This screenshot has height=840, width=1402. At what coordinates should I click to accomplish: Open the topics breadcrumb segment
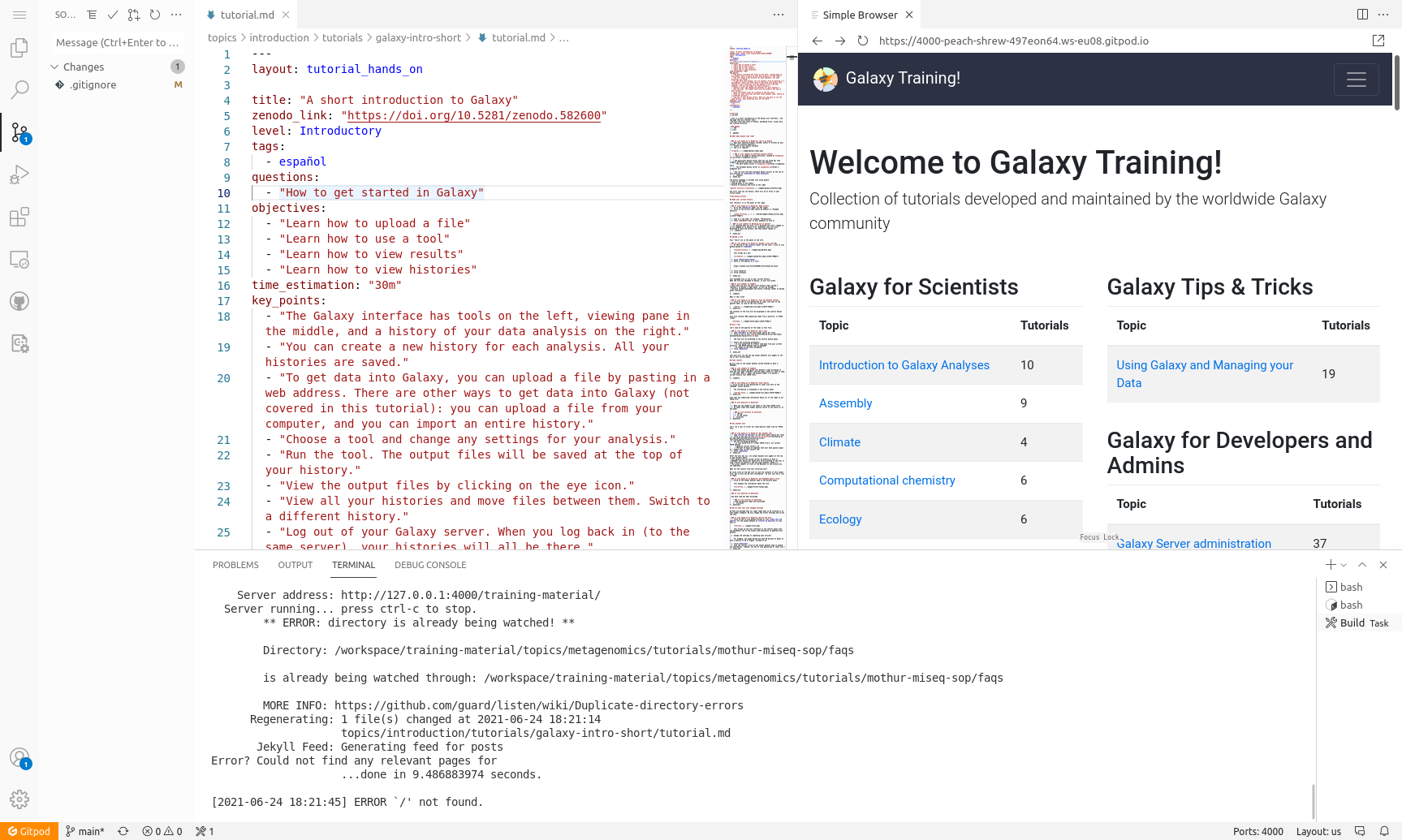222,37
